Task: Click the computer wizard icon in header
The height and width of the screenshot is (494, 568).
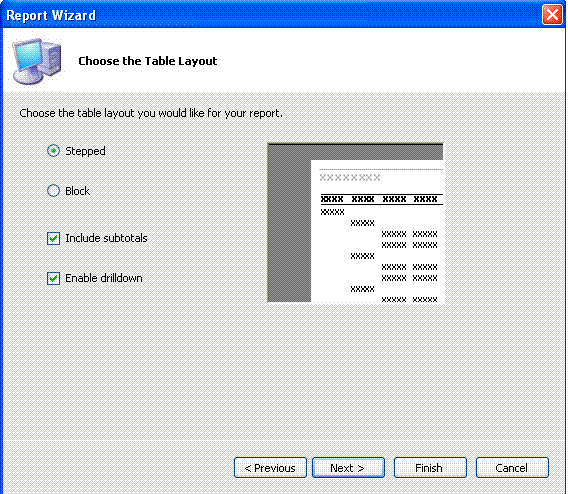Action: coord(37,61)
